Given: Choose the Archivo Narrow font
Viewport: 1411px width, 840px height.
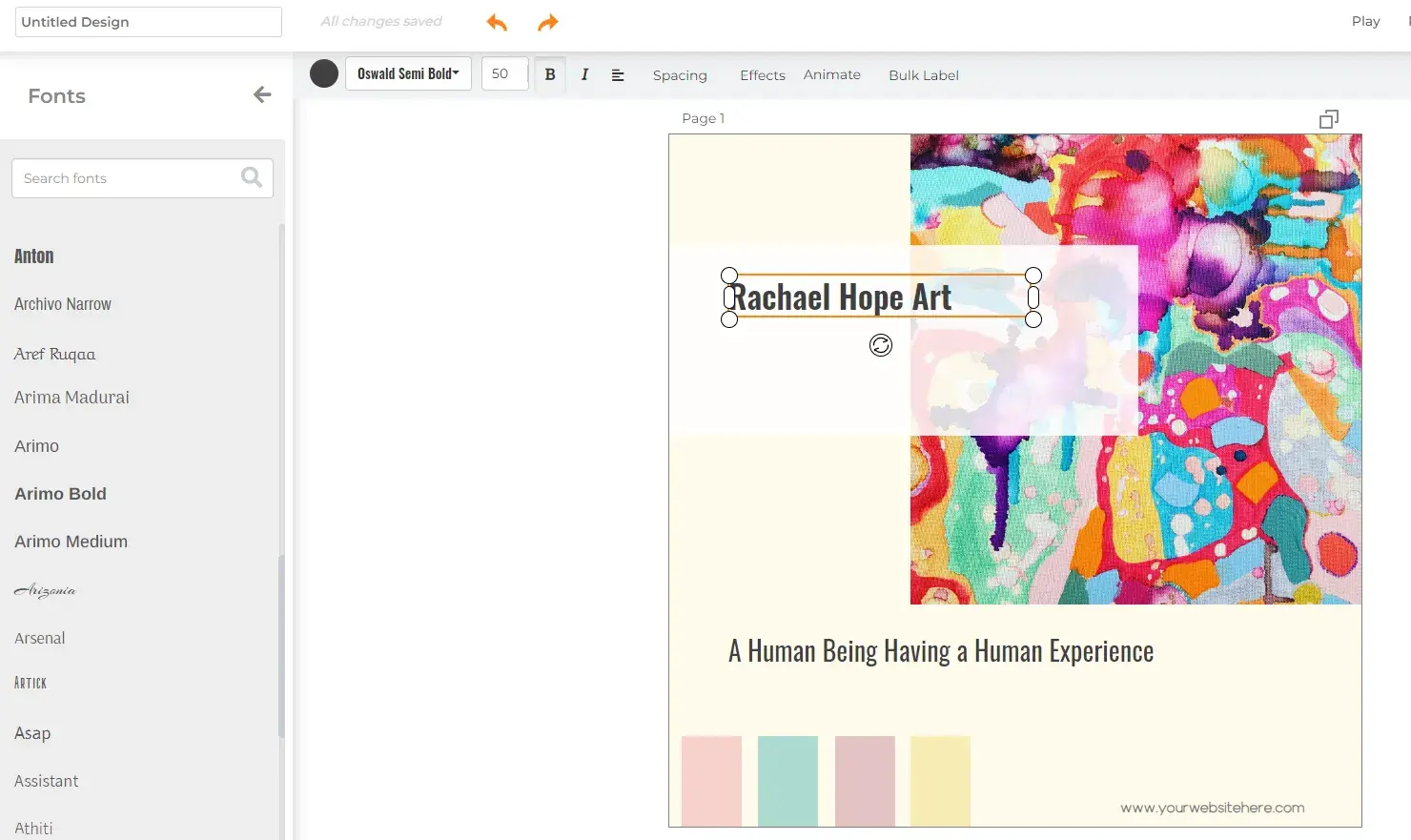Looking at the screenshot, I should pos(63,304).
